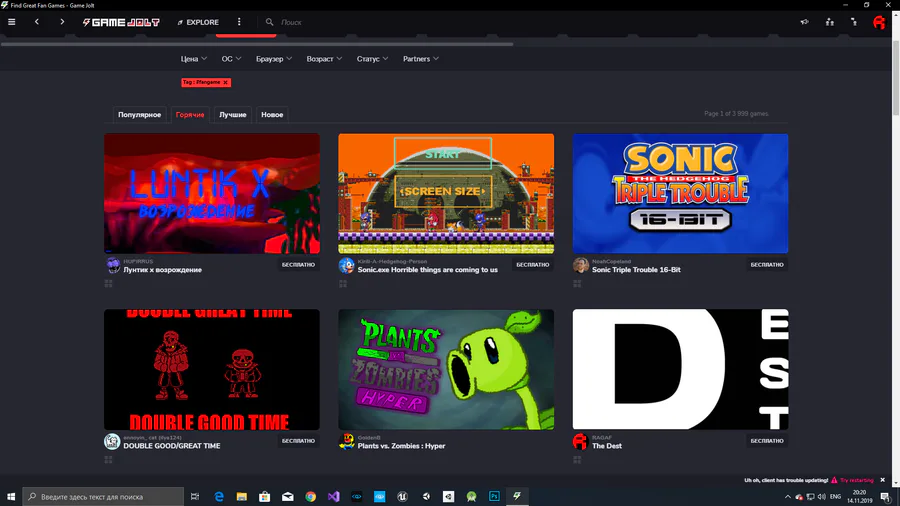Image resolution: width=900 pixels, height=506 pixels.
Task: Click the Sonic.exe developer avatar
Action: pos(347,266)
